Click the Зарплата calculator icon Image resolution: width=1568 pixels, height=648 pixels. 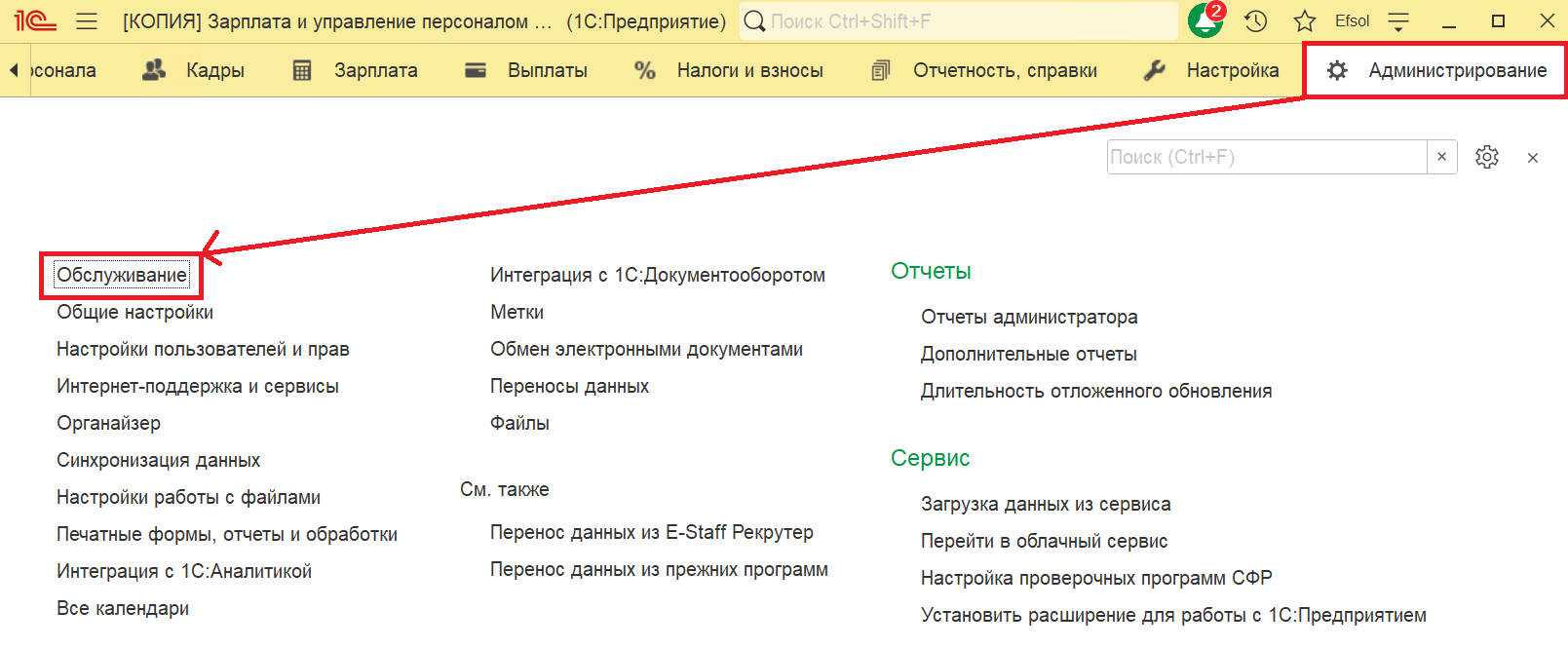(302, 70)
